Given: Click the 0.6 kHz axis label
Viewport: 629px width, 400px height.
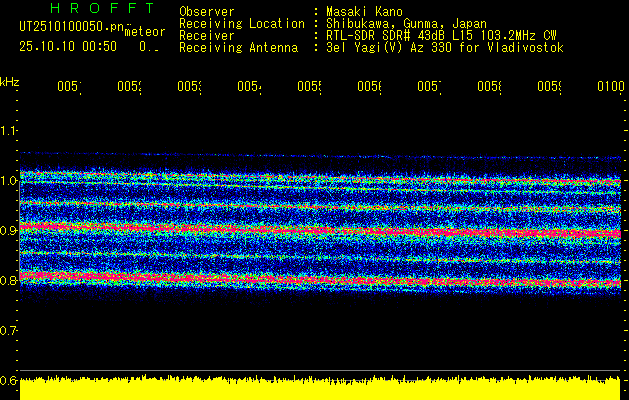Looking at the screenshot, I should pyautogui.click(x=9, y=380).
